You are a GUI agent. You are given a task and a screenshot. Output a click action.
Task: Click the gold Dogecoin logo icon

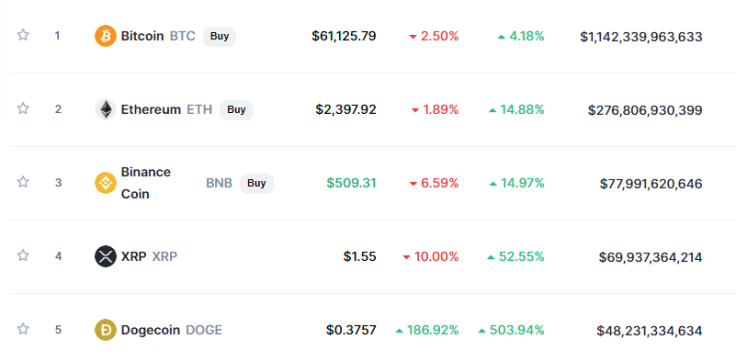click(x=106, y=330)
